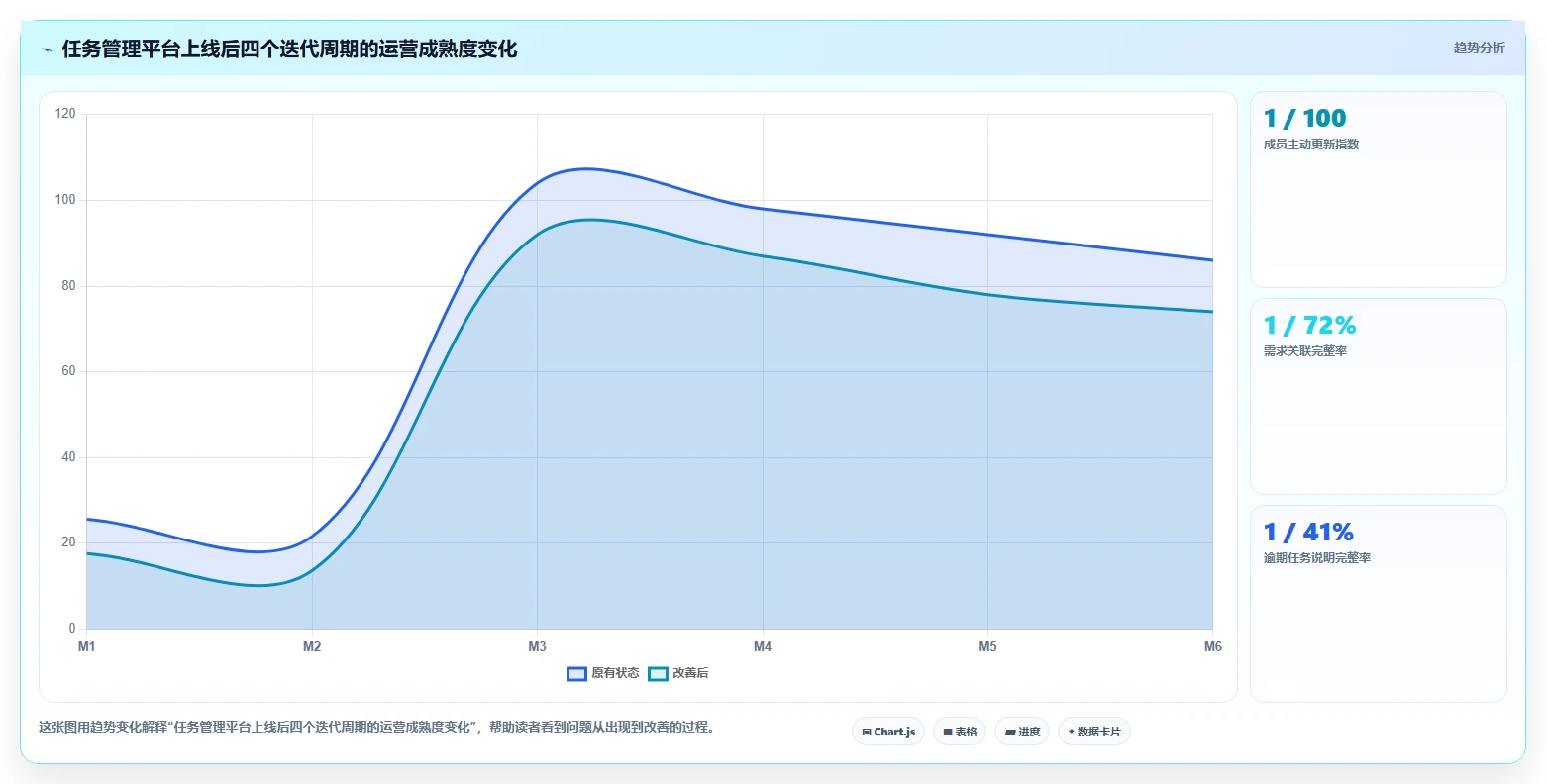Click the 趋势分析 label in header
The image size is (1546, 784).
pyautogui.click(x=1479, y=48)
